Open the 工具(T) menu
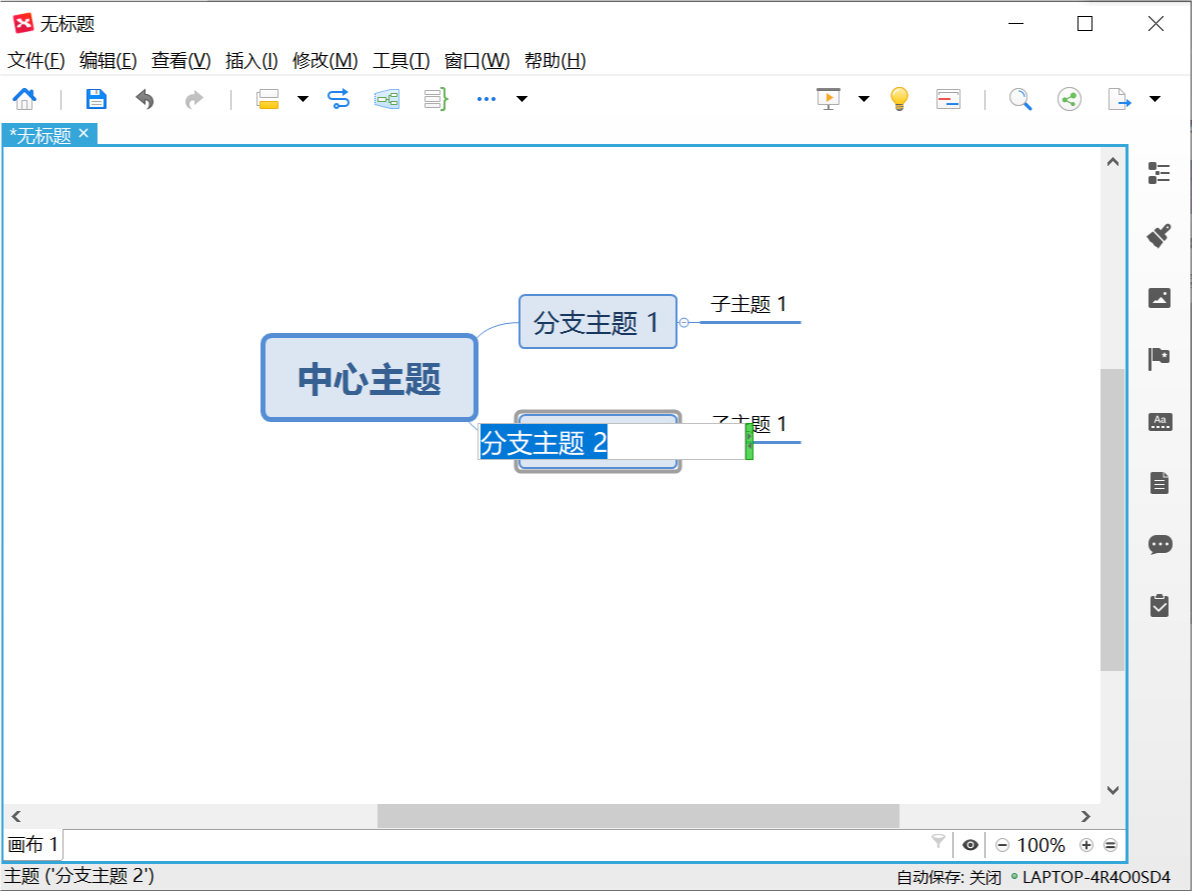This screenshot has width=1192, height=891. pyautogui.click(x=401, y=61)
